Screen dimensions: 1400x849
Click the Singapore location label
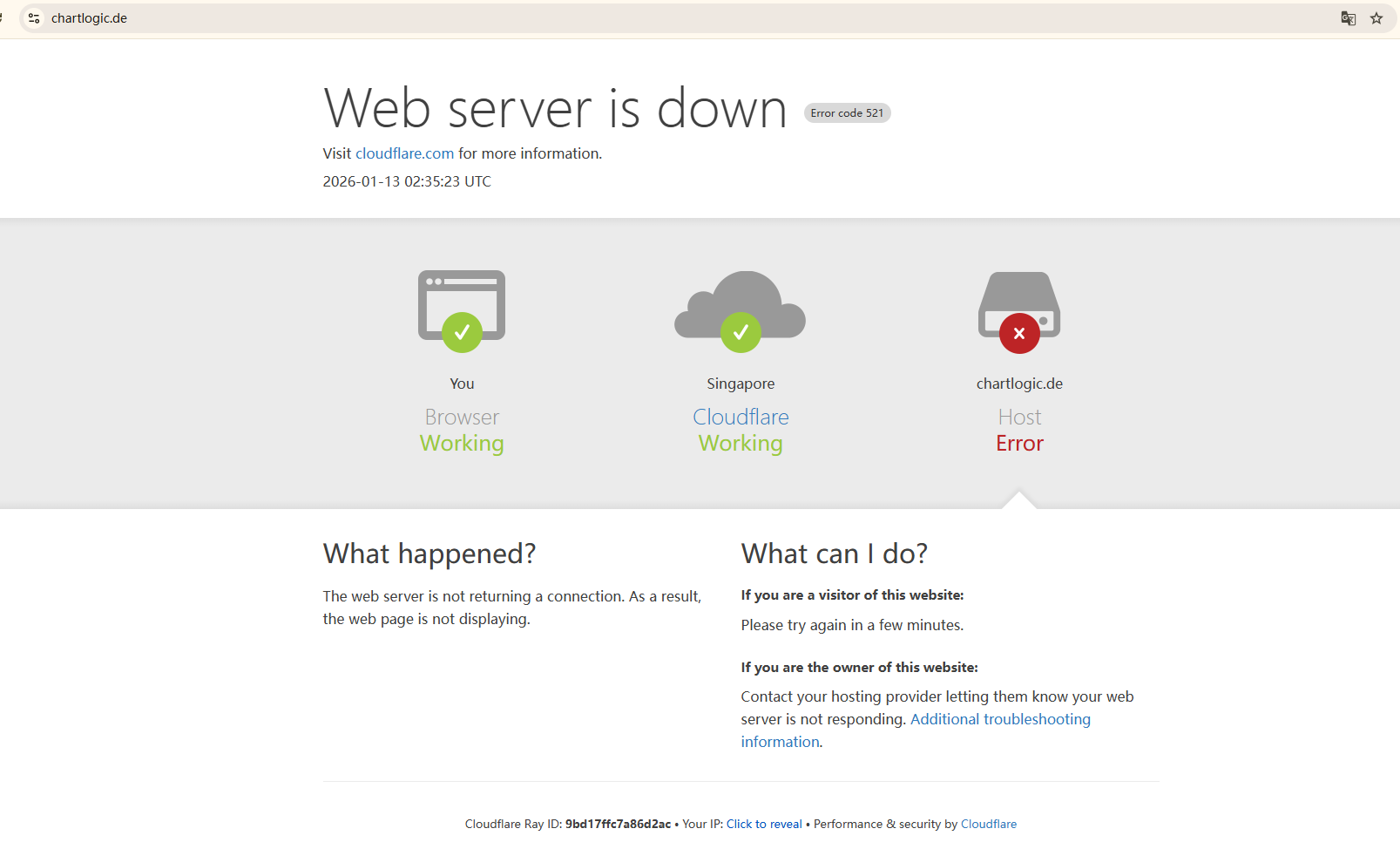pos(741,384)
